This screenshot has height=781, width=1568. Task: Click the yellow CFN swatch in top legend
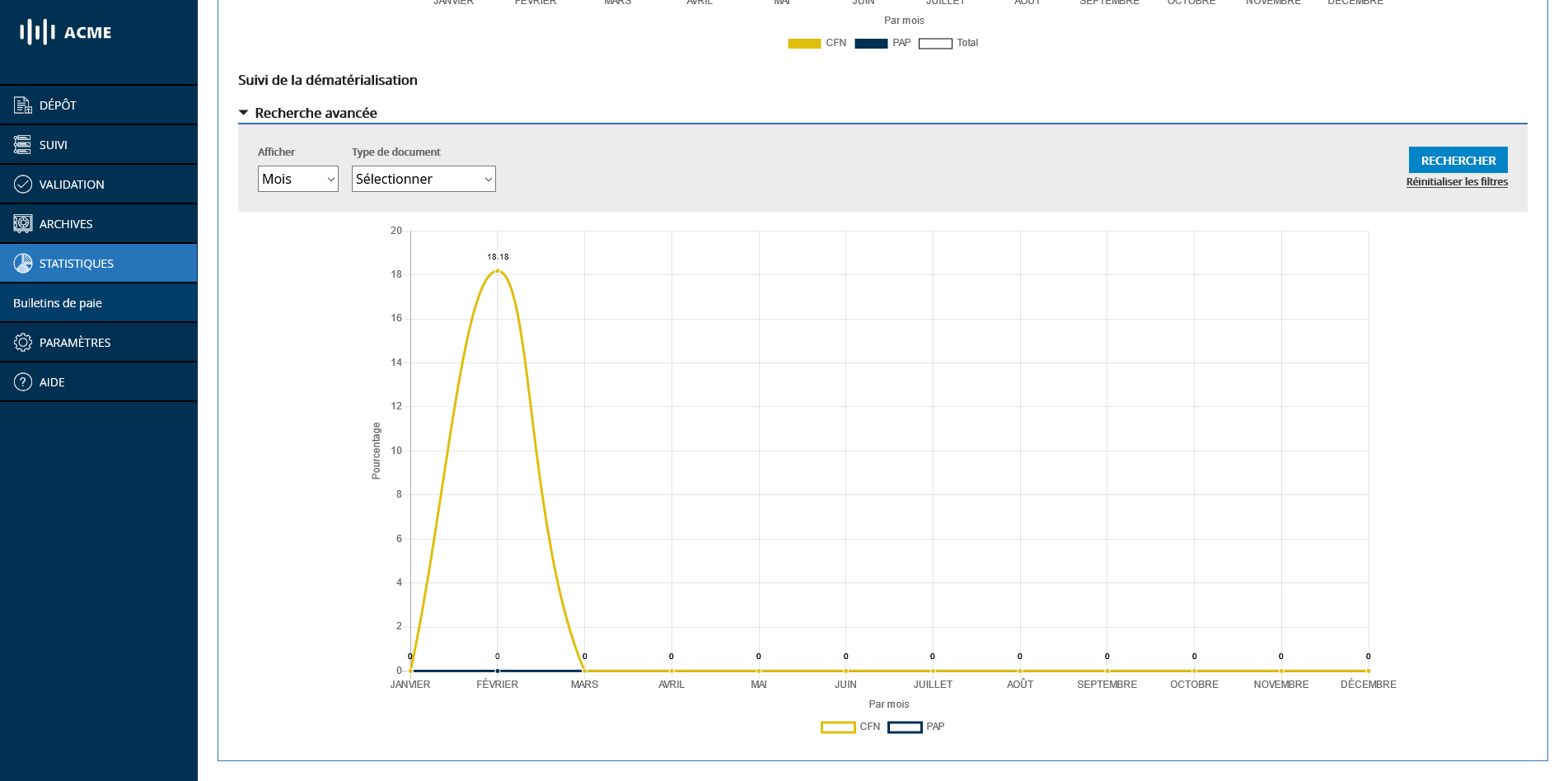point(804,43)
